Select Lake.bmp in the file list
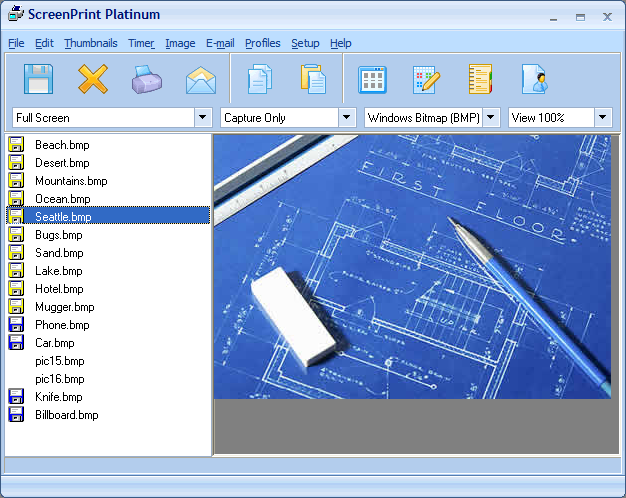626x498 pixels. [59, 270]
